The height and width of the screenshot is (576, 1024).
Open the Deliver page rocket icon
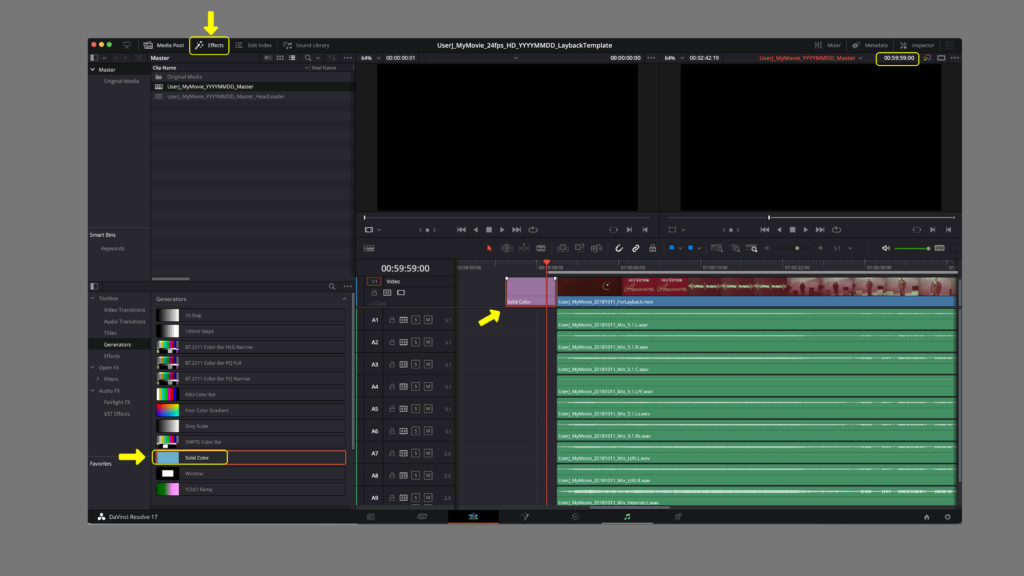pyautogui.click(x=678, y=517)
